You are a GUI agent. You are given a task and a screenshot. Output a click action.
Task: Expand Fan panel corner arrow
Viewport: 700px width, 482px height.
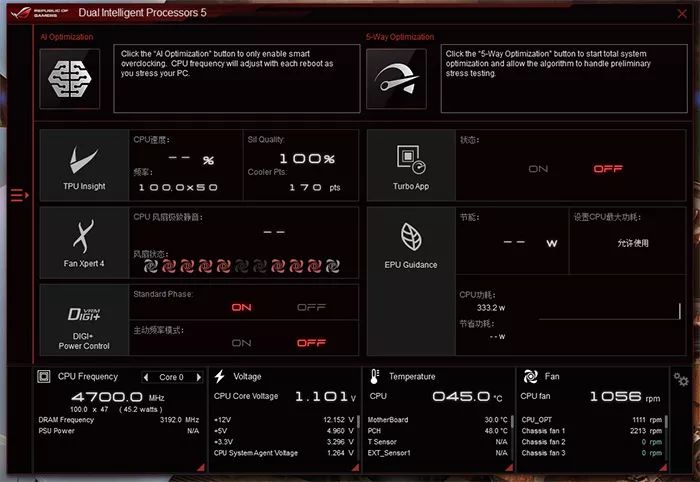663,467
